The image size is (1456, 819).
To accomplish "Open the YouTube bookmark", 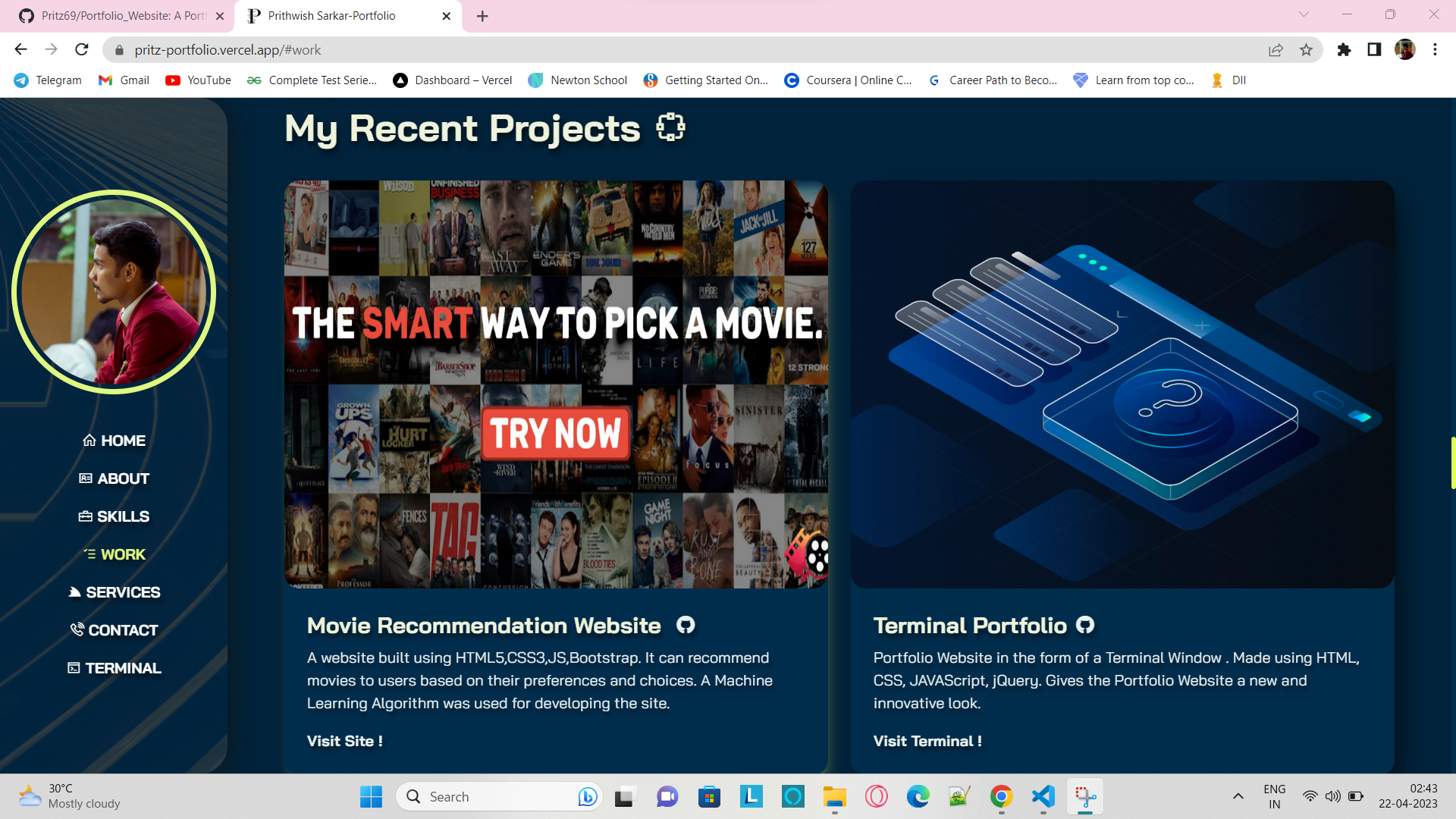I will tap(198, 80).
